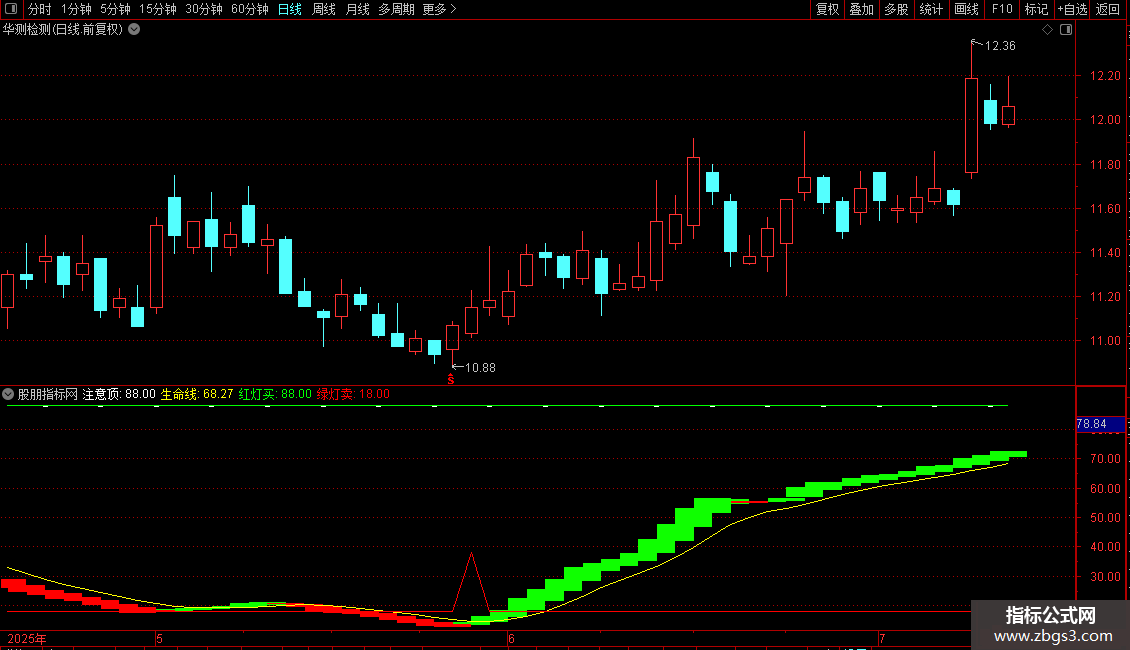
Task: Select the 1分钟 period
Action: tap(76, 9)
